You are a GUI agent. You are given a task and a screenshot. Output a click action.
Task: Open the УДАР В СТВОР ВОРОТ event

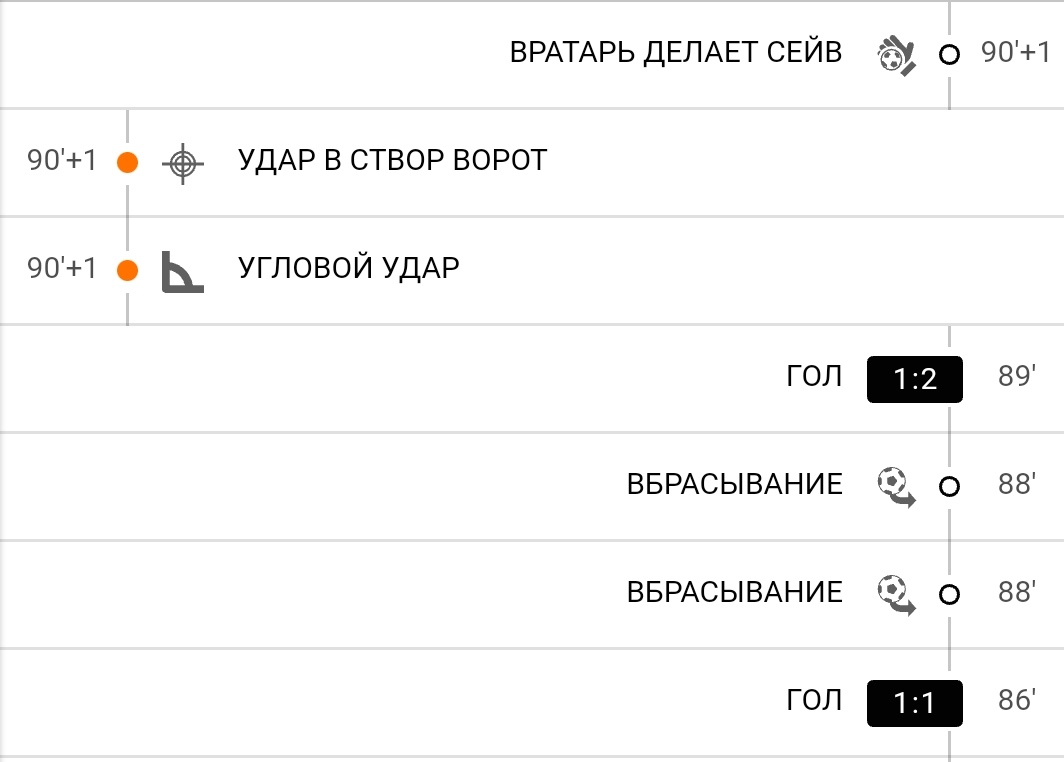click(x=392, y=160)
